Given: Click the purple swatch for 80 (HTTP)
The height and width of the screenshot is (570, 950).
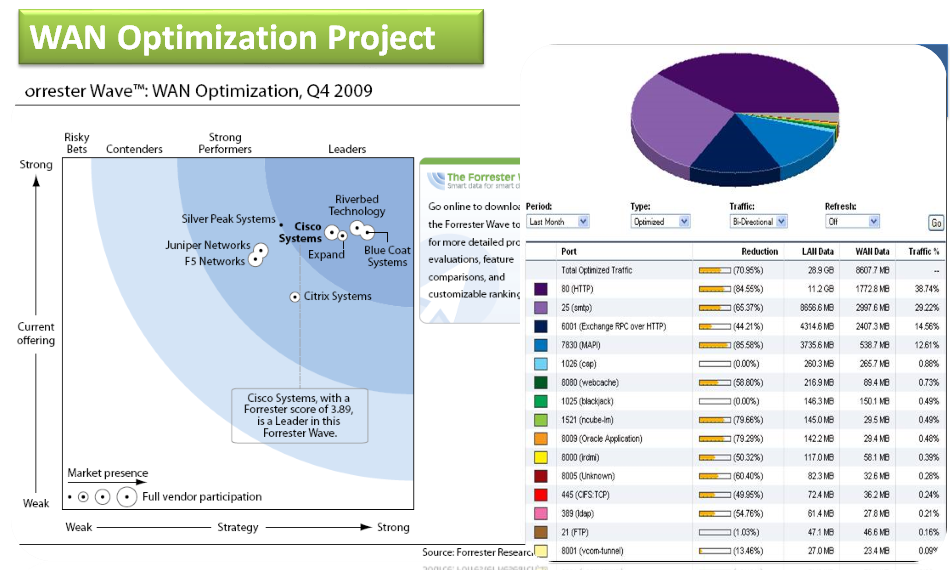Looking at the screenshot, I should pyautogui.click(x=540, y=289).
